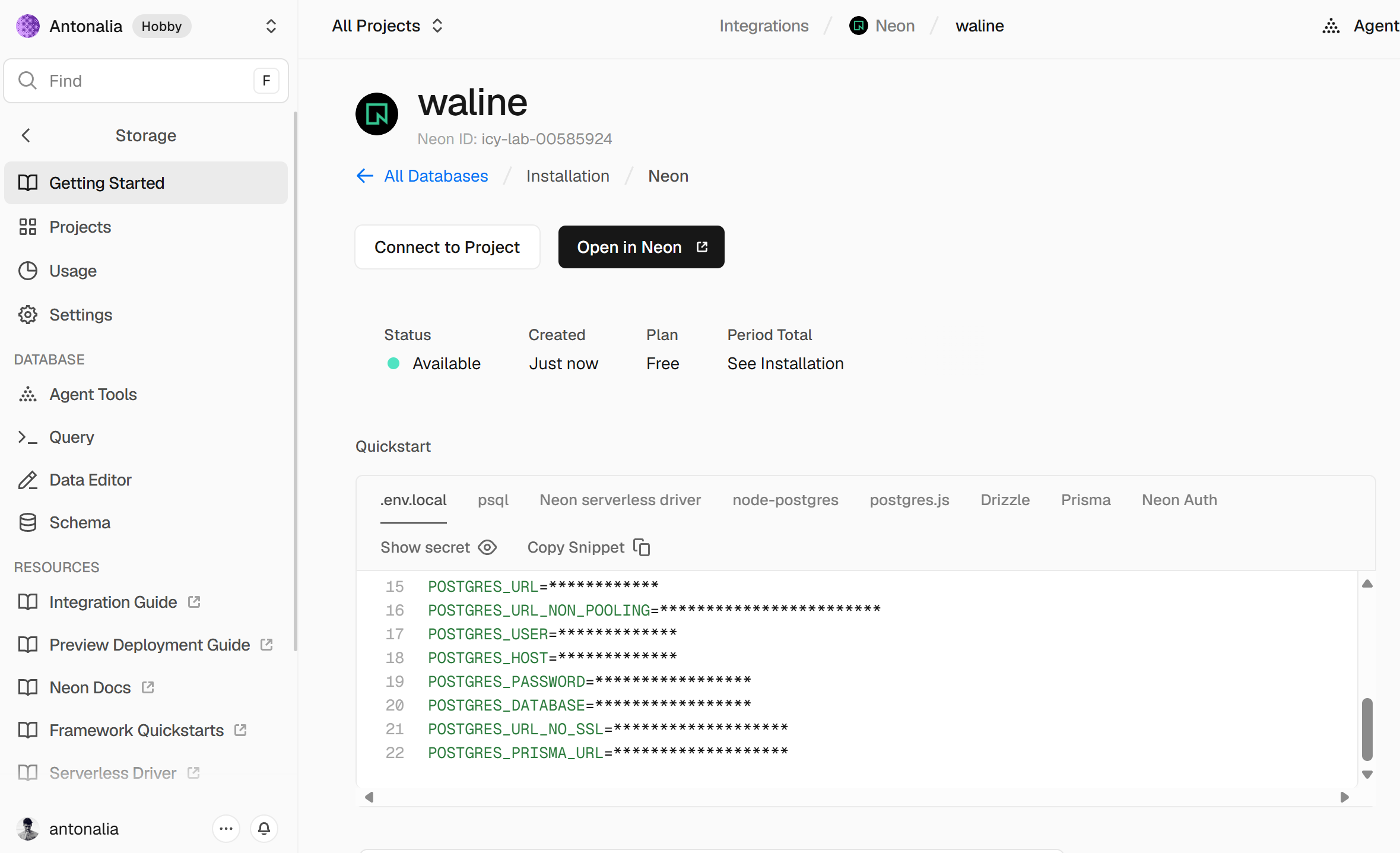This screenshot has width=1400, height=853.
Task: Open the Schema sidebar item
Action: 146,522
